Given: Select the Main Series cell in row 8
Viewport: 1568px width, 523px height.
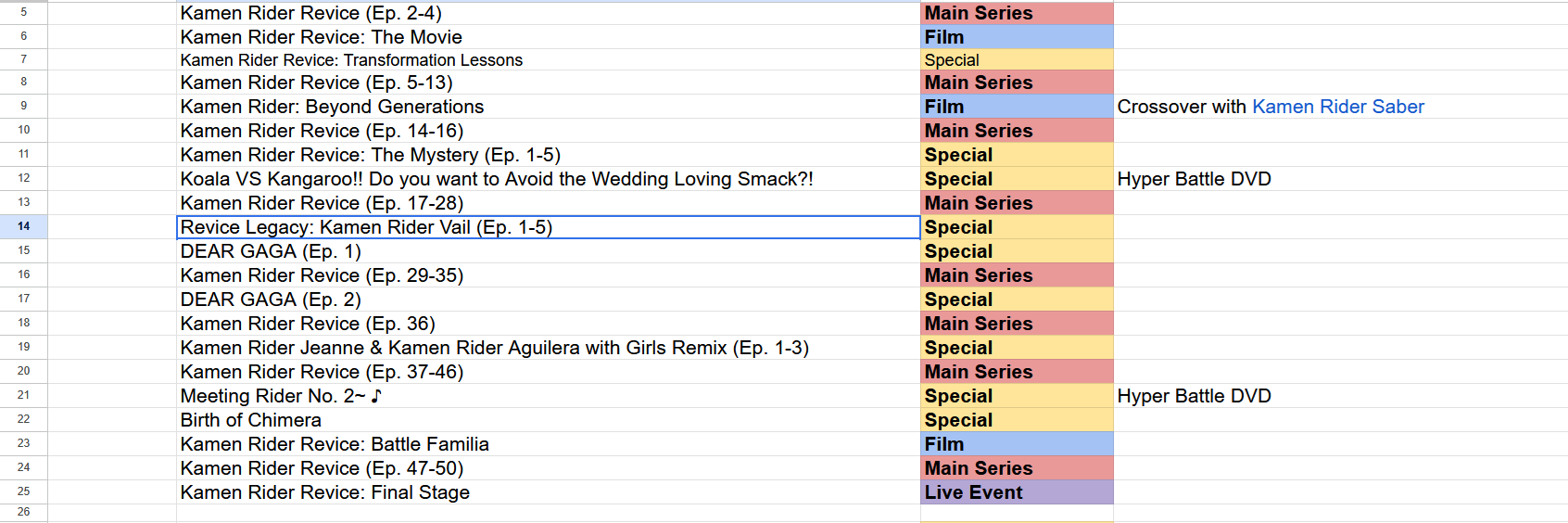Looking at the screenshot, I should [1017, 83].
